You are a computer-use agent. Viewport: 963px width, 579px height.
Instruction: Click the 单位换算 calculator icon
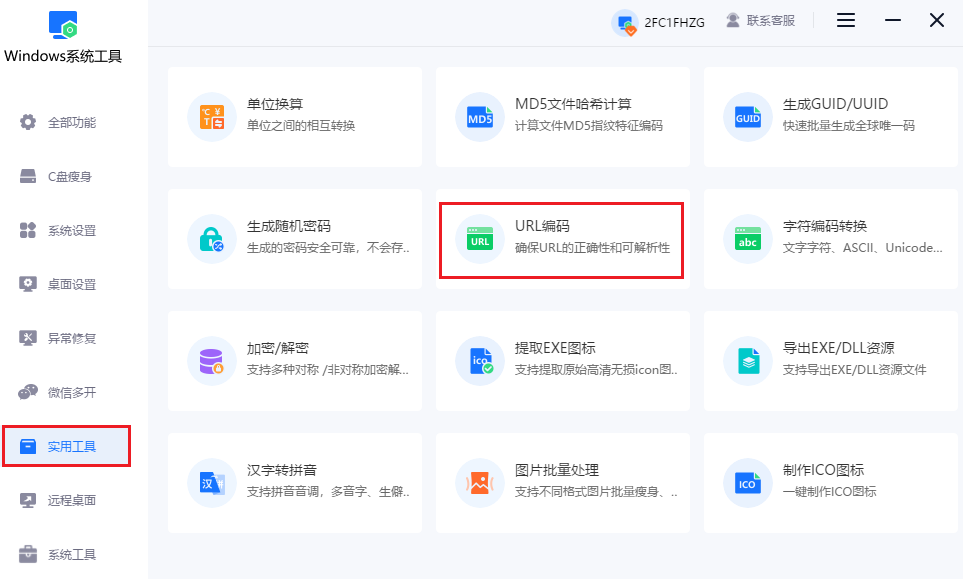click(x=212, y=117)
